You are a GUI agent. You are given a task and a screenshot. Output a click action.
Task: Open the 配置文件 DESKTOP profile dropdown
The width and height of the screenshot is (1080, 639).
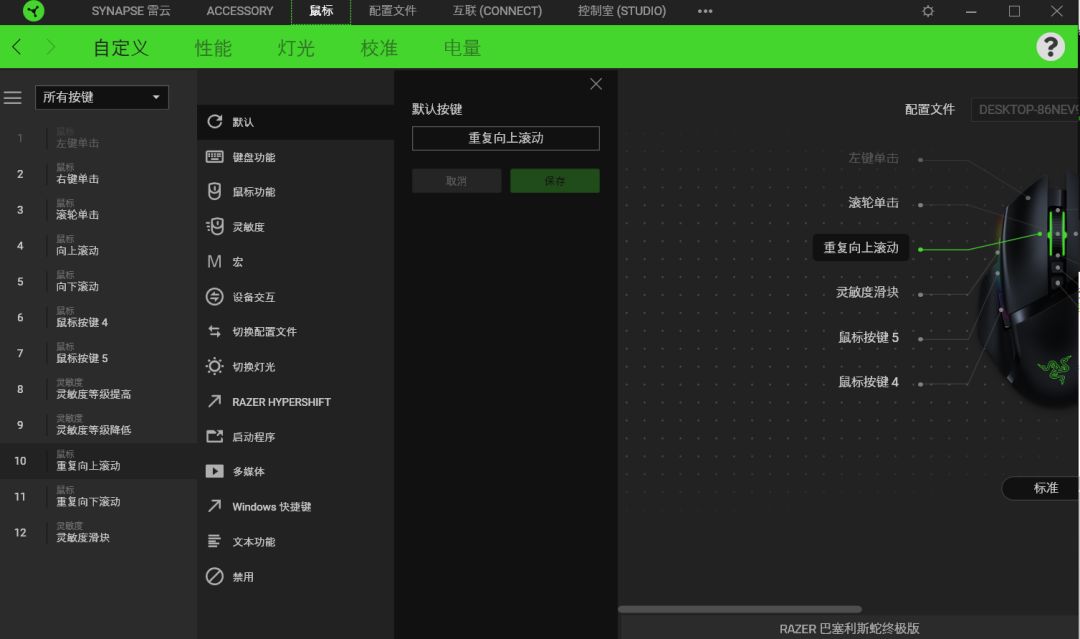(x=1025, y=109)
